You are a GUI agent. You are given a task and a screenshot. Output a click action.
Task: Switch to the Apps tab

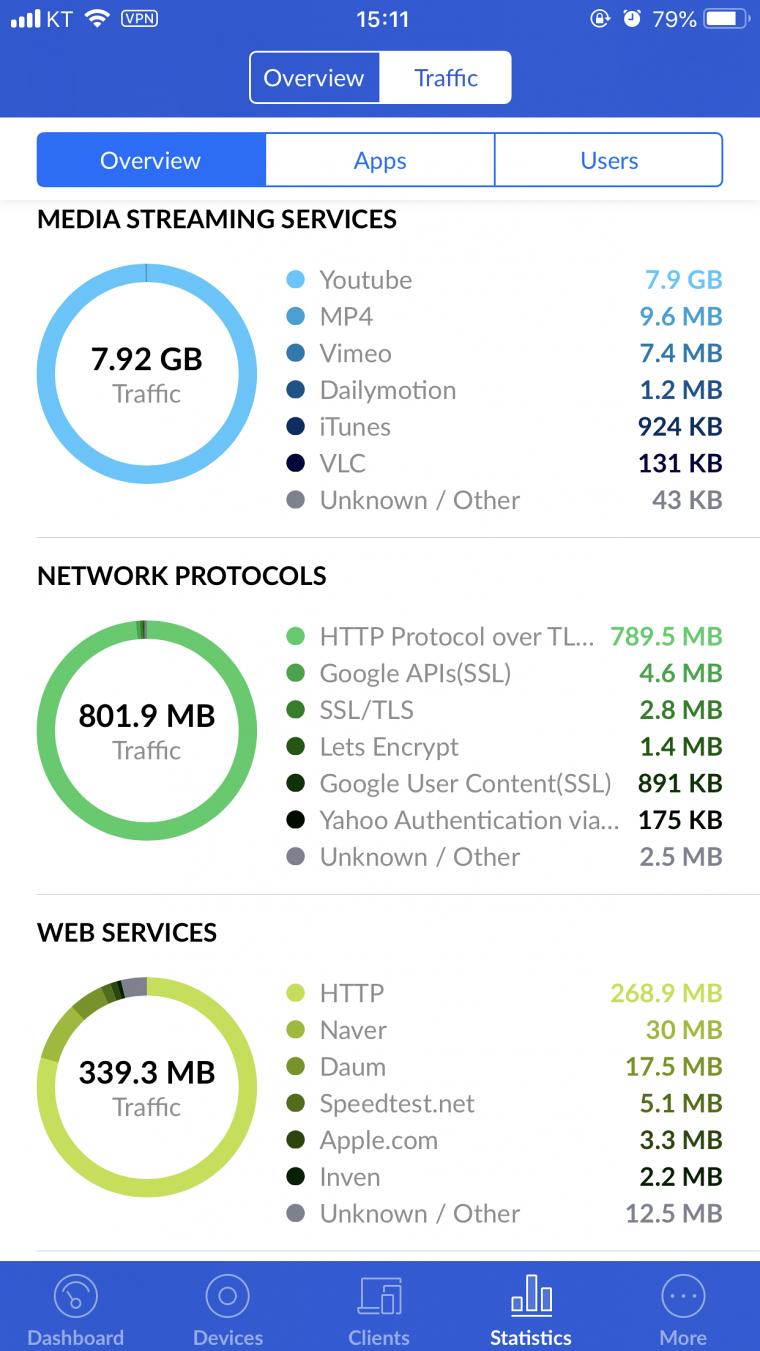point(380,161)
